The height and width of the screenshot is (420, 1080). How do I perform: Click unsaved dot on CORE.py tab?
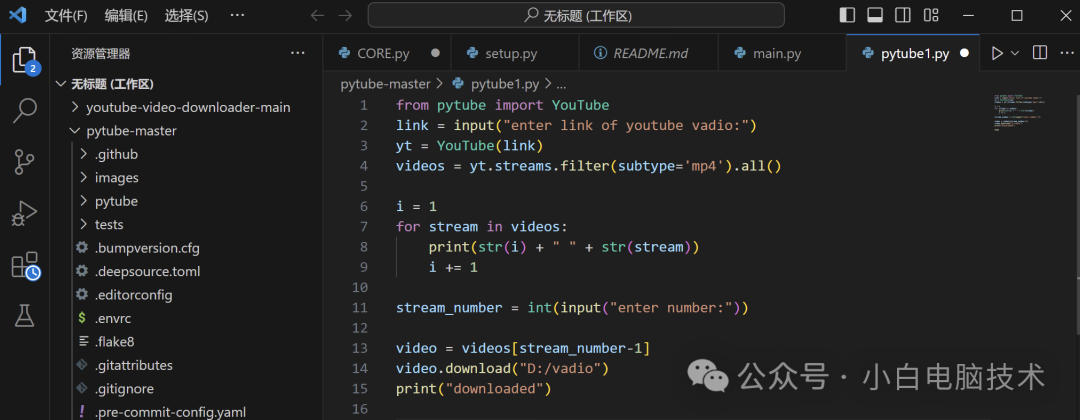[435, 53]
